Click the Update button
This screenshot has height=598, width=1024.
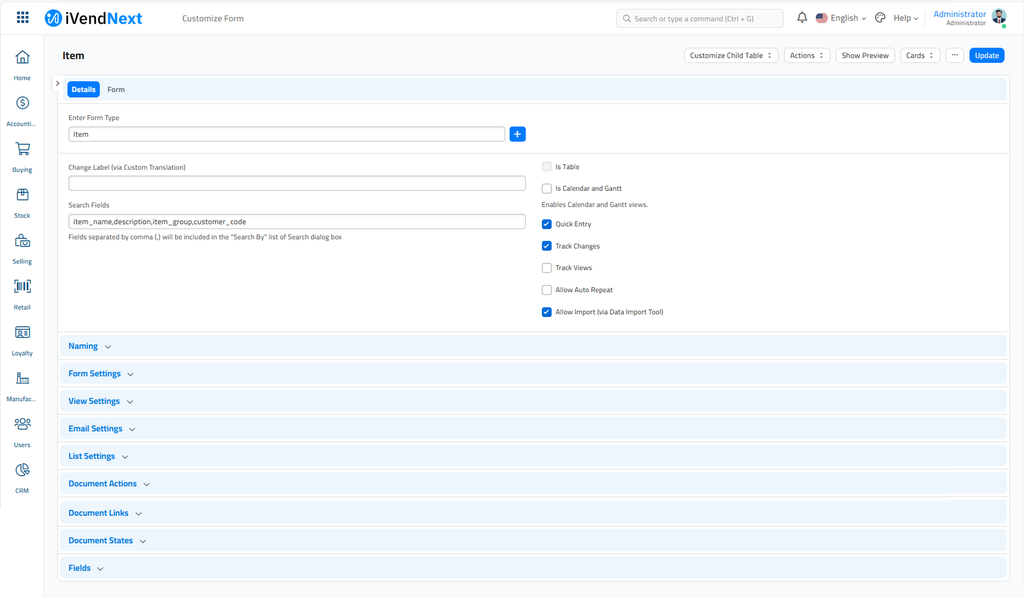986,55
